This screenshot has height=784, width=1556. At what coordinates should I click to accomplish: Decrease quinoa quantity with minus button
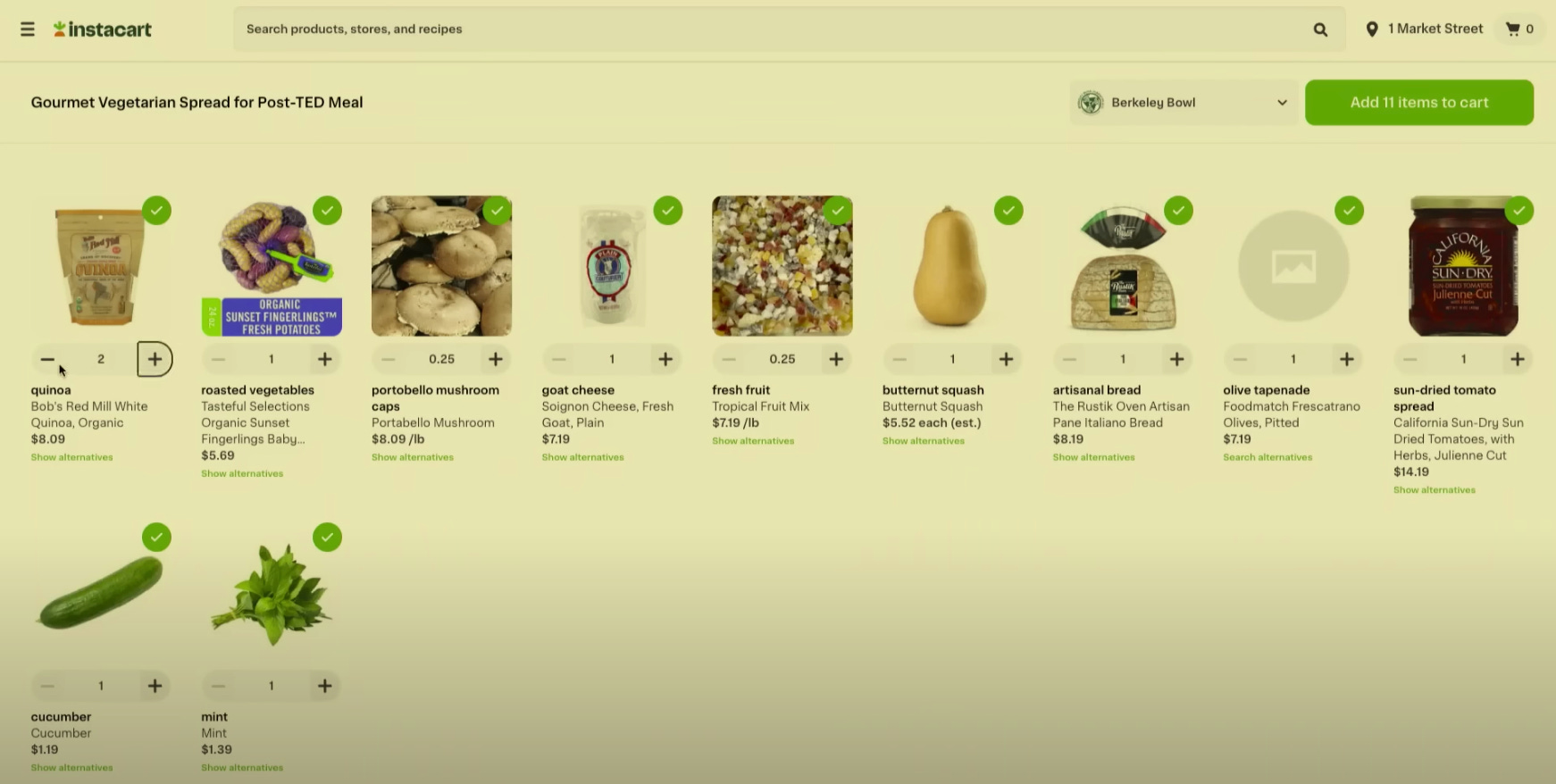pos(47,359)
